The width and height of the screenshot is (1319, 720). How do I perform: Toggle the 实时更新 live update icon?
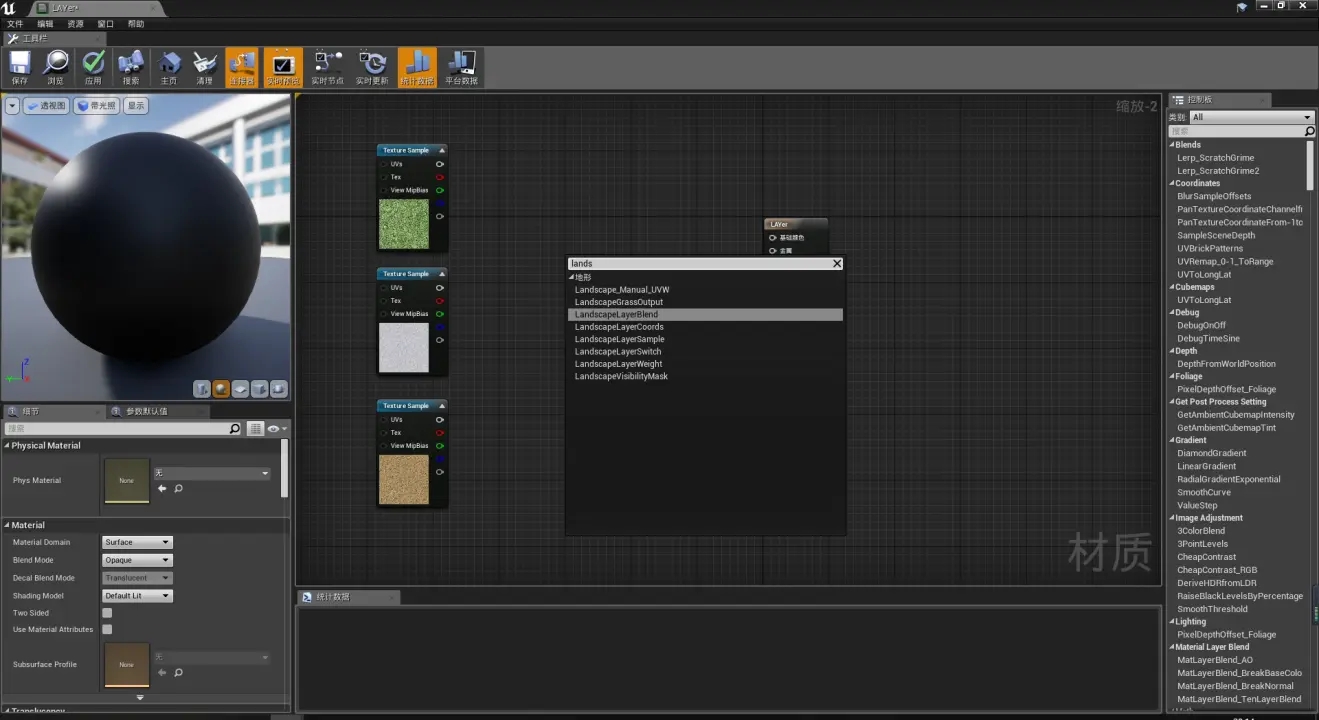[372, 67]
